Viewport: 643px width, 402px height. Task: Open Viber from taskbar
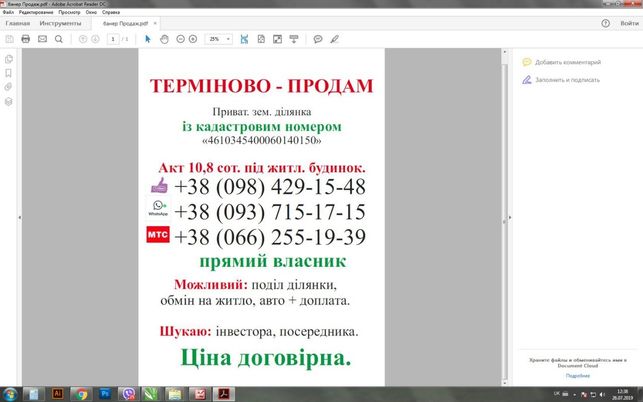pyautogui.click(x=129, y=394)
